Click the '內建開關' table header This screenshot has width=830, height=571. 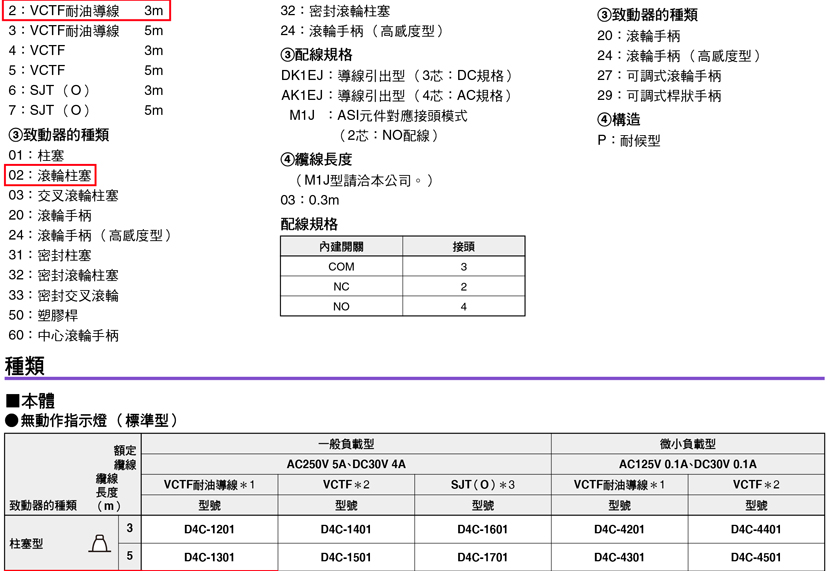pyautogui.click(x=341, y=247)
